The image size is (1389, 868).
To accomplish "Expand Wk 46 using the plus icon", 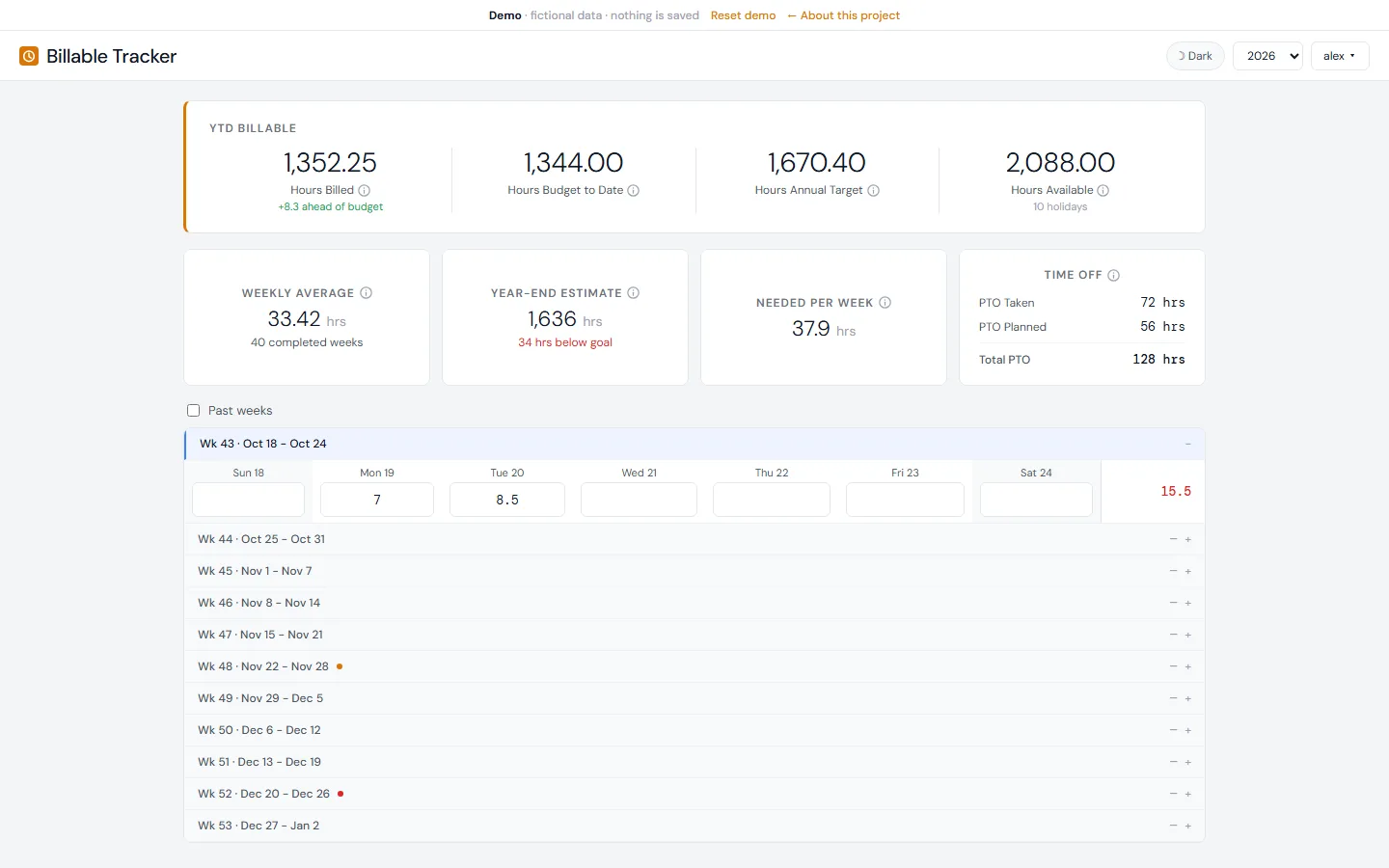I will click(x=1188, y=603).
